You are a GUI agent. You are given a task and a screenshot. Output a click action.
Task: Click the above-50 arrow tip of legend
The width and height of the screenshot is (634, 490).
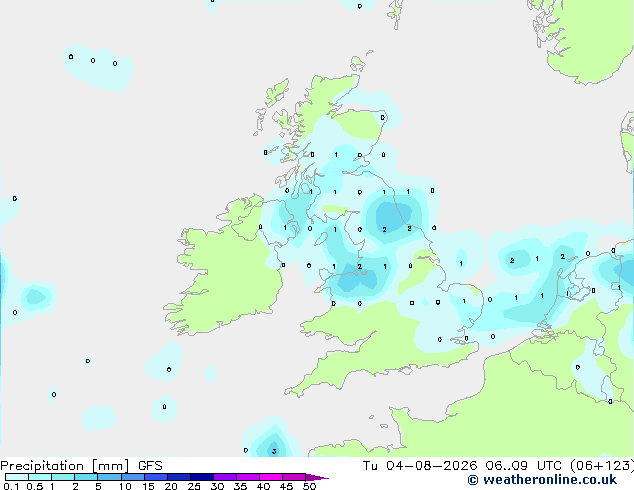(x=317, y=477)
